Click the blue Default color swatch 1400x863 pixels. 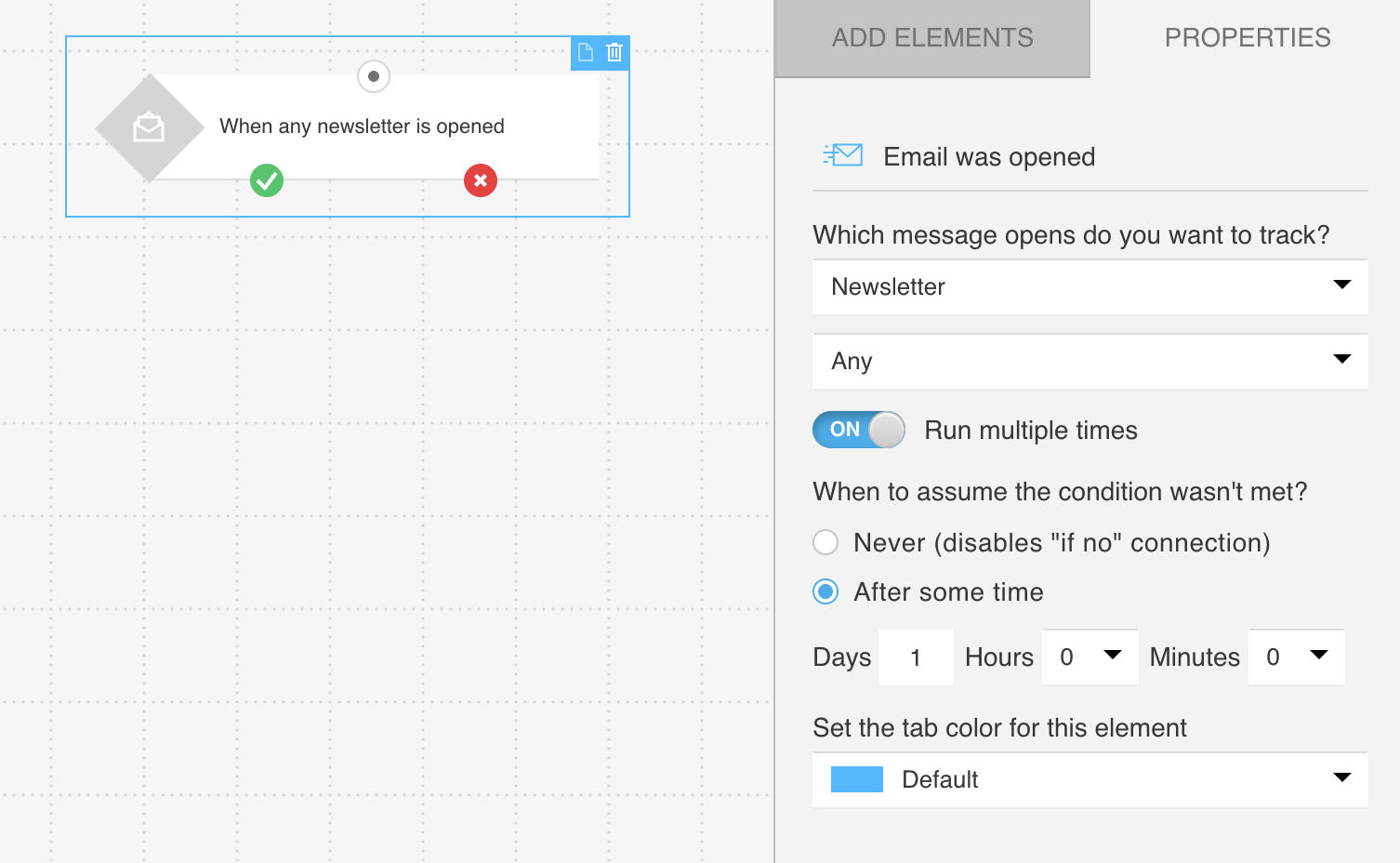tap(857, 779)
